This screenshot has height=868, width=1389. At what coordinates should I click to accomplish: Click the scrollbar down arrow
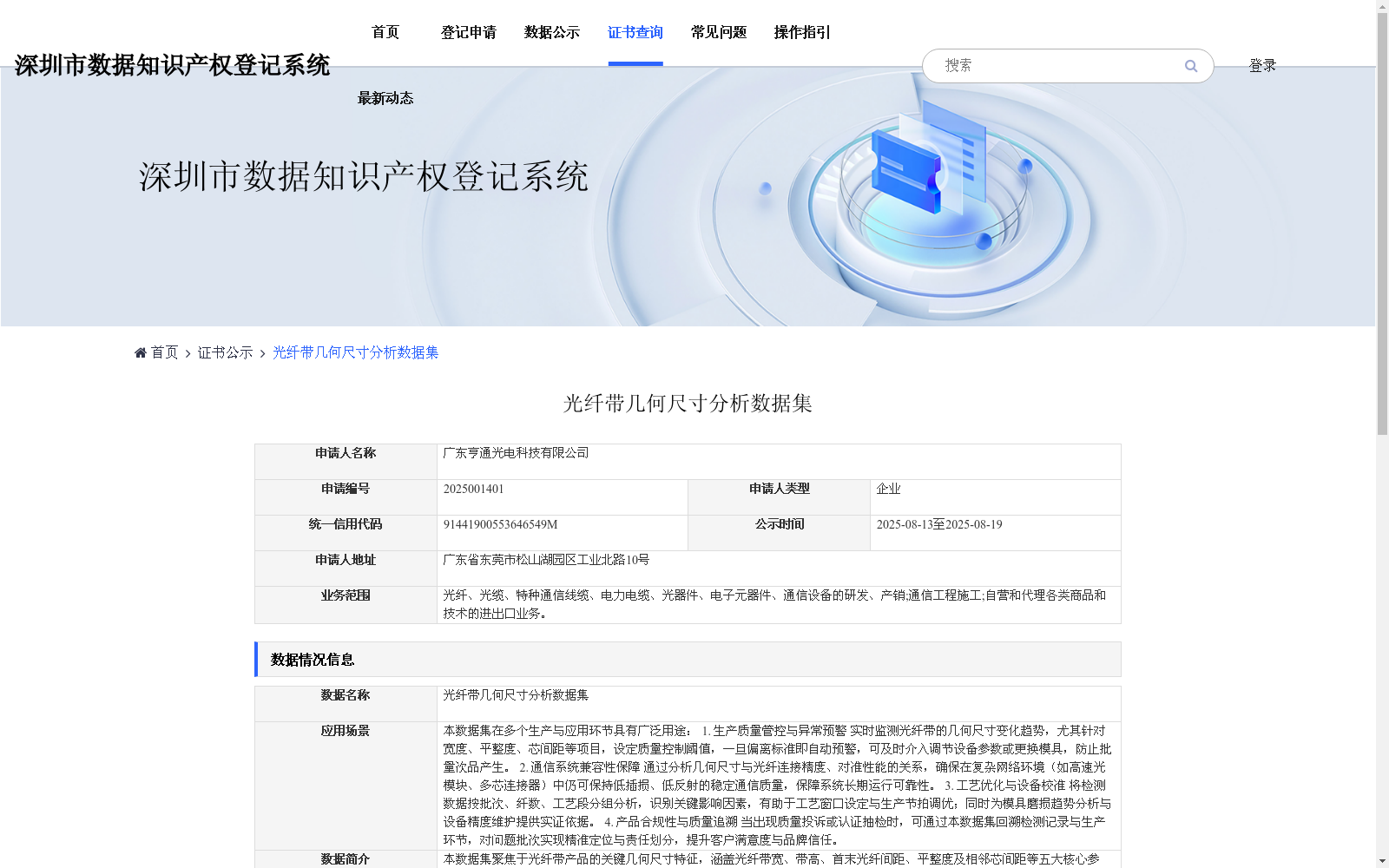(x=1382, y=861)
